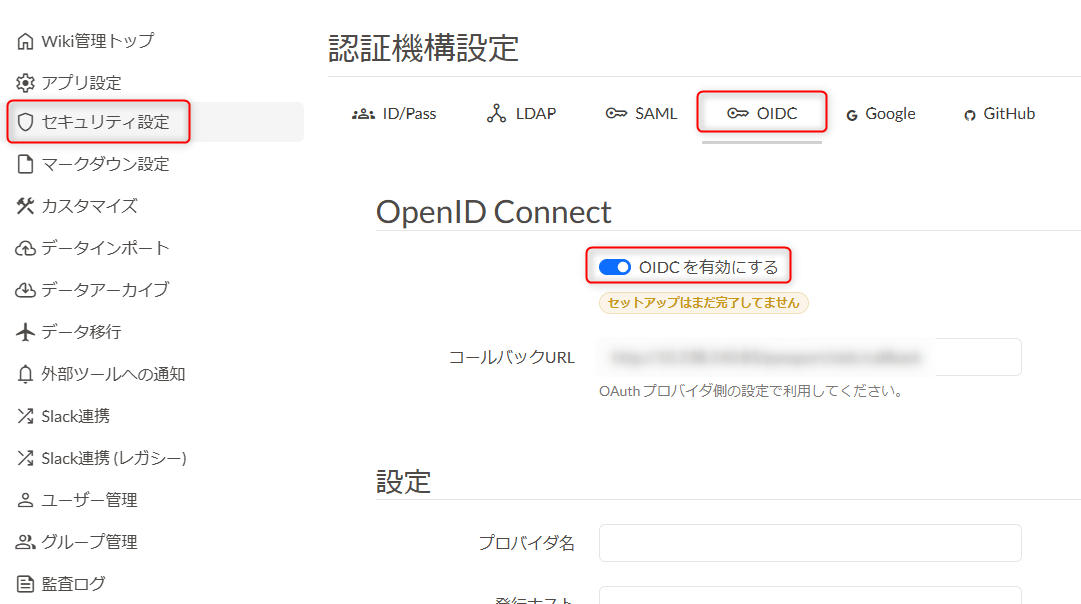Click the cloud upload icon for データインポート
The height and width of the screenshot is (604, 1081).
click(x=26, y=248)
